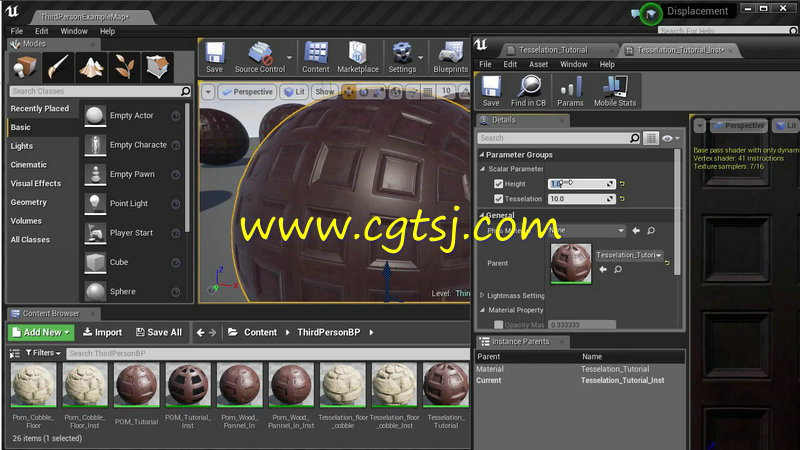Browse to Phys Material magnifier icon
Viewport: 800px width, 450px height.
651,231
